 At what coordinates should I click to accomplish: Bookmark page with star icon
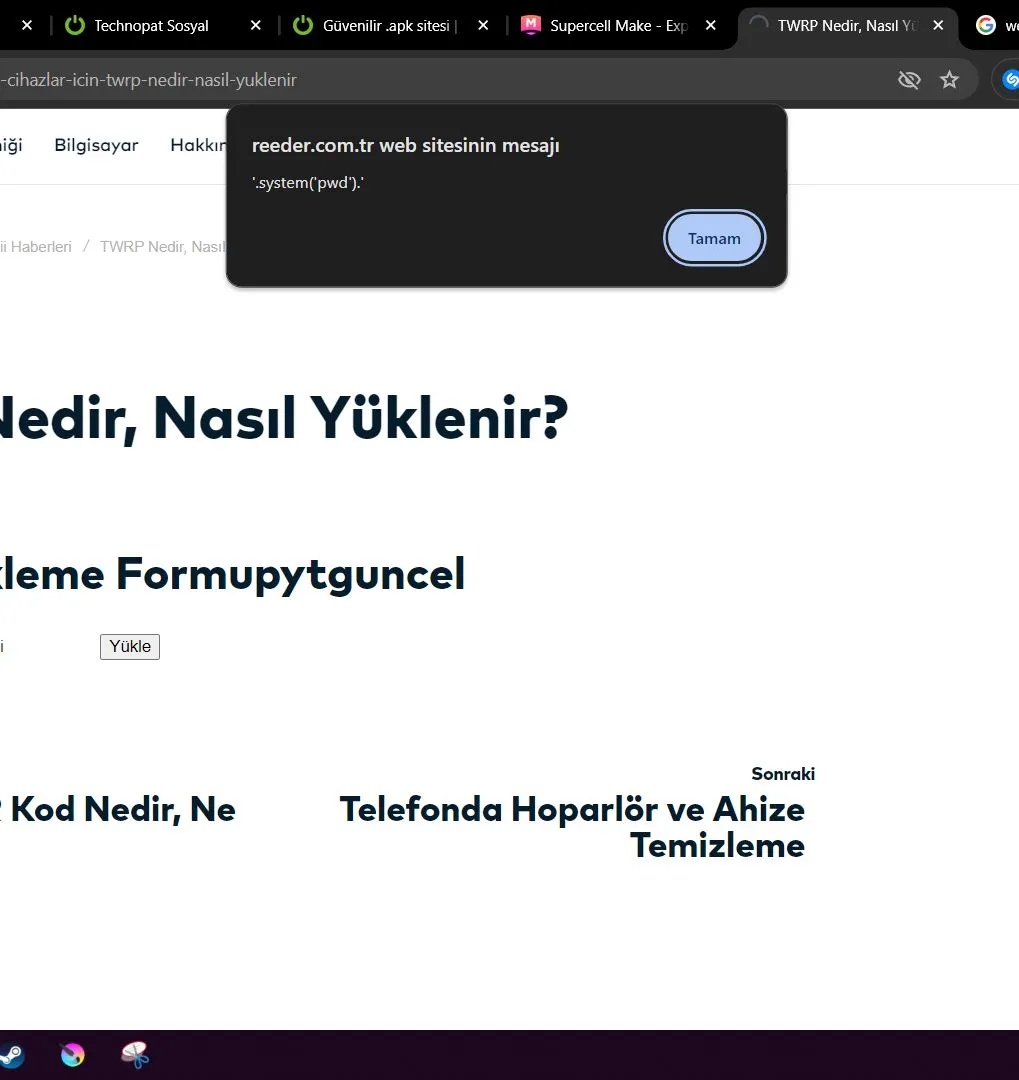point(949,80)
